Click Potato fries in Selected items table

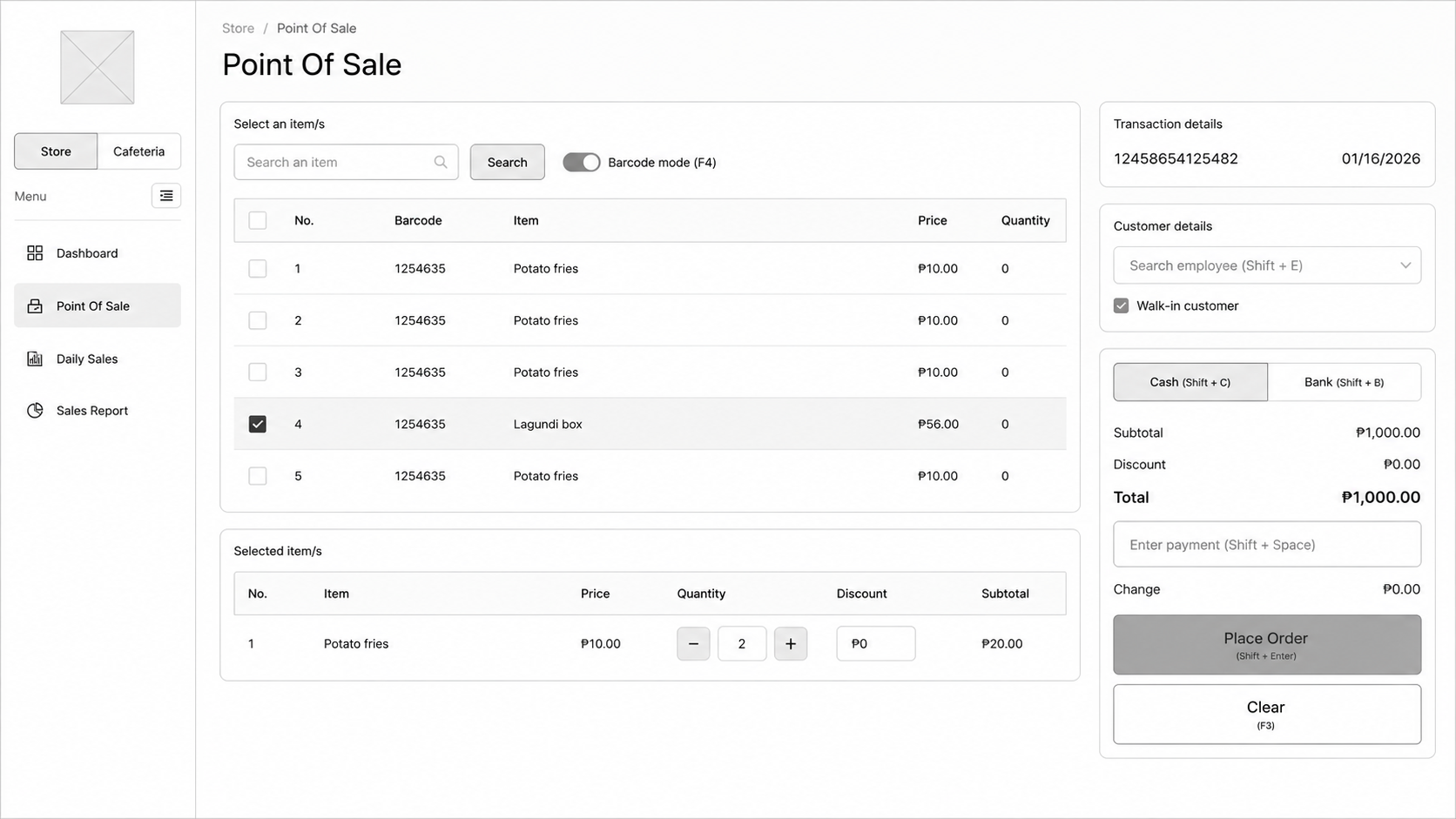[356, 644]
